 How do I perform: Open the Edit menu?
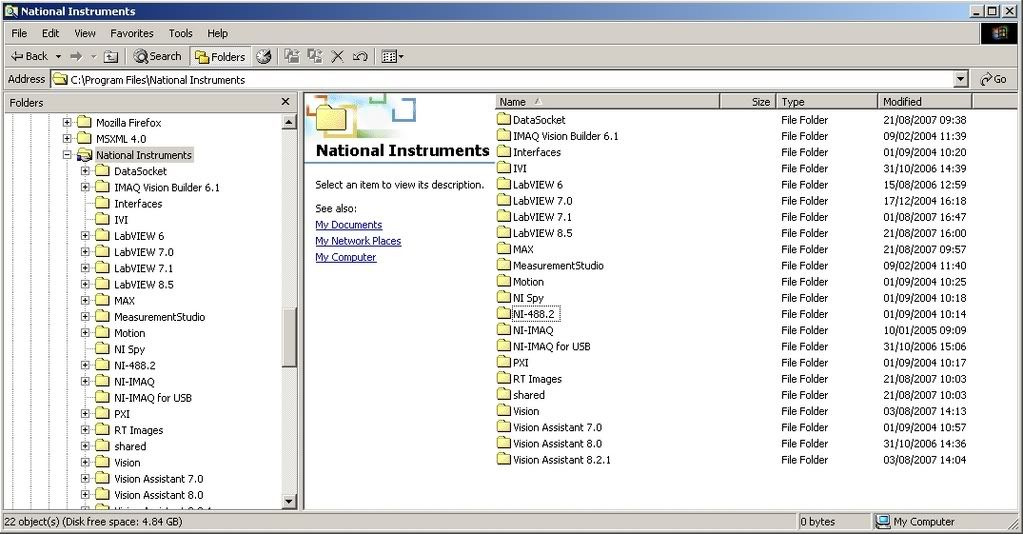click(50, 33)
